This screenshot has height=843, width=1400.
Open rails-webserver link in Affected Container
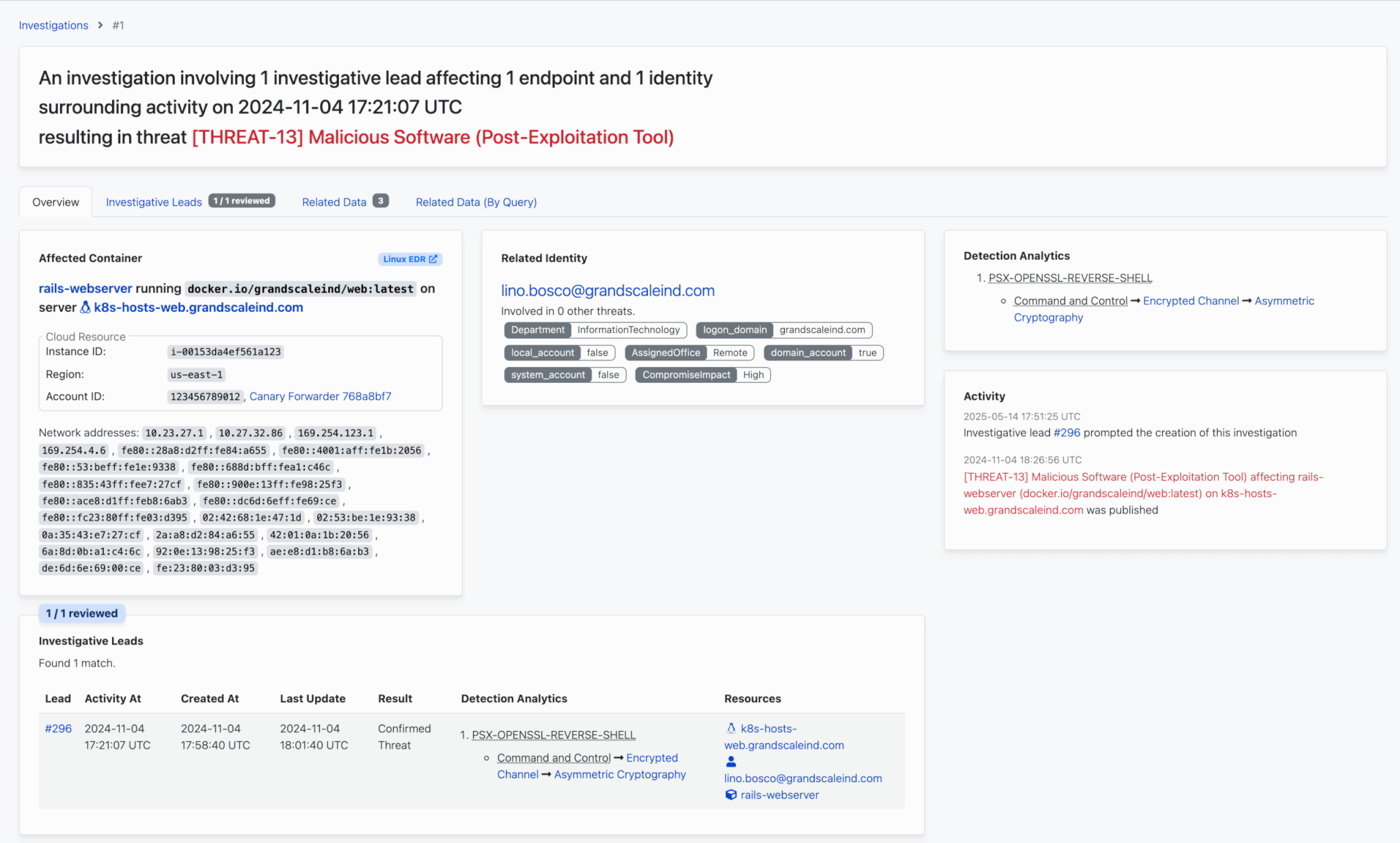point(85,289)
